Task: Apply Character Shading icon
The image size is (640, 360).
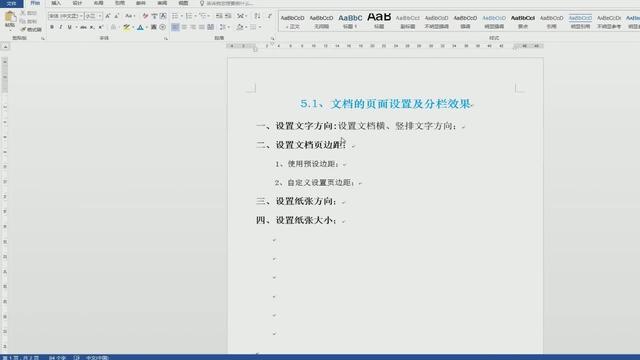Action: 153,27
